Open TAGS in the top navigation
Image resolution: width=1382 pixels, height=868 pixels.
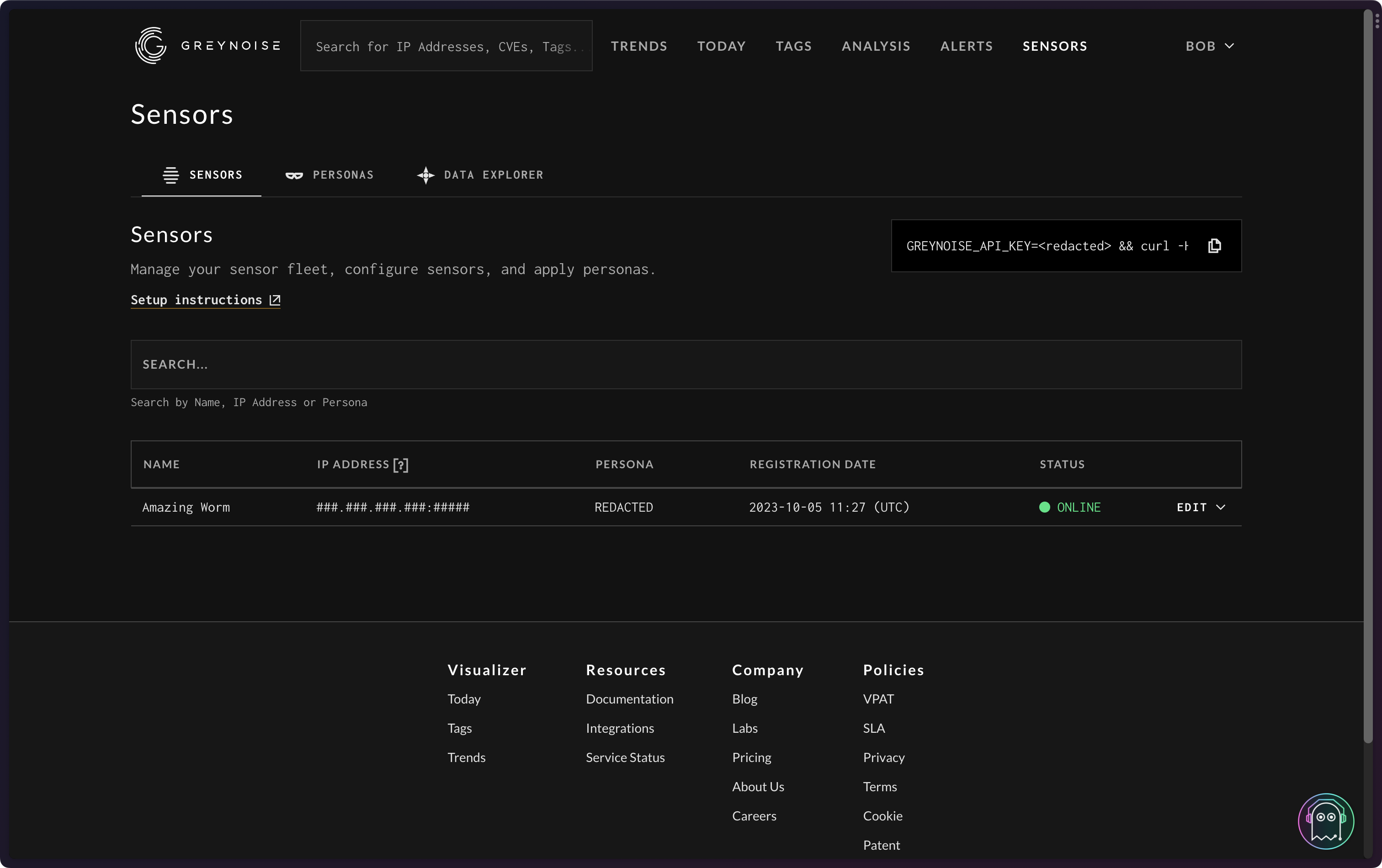793,46
